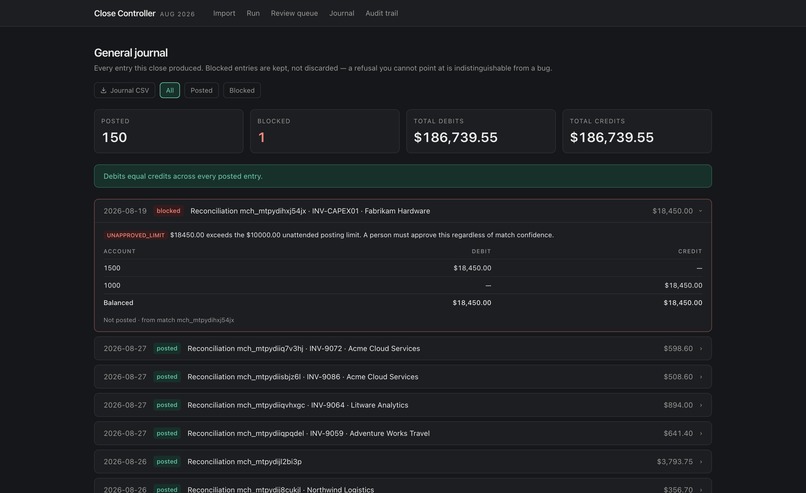Click 'Not posted · from match' note
The image size is (806, 493).
coord(169,320)
